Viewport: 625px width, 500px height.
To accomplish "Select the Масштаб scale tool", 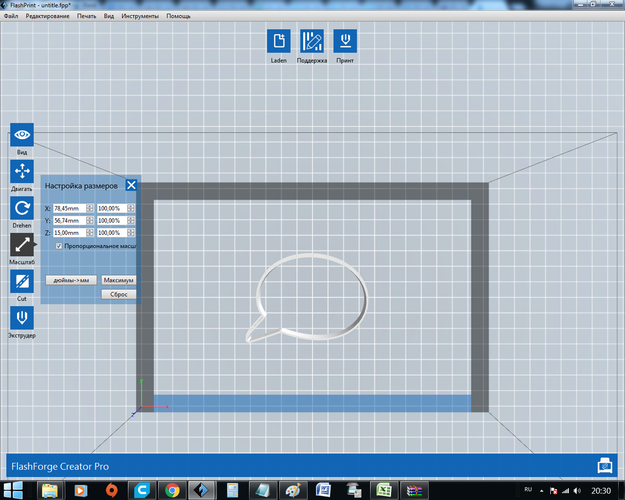I will (22, 244).
